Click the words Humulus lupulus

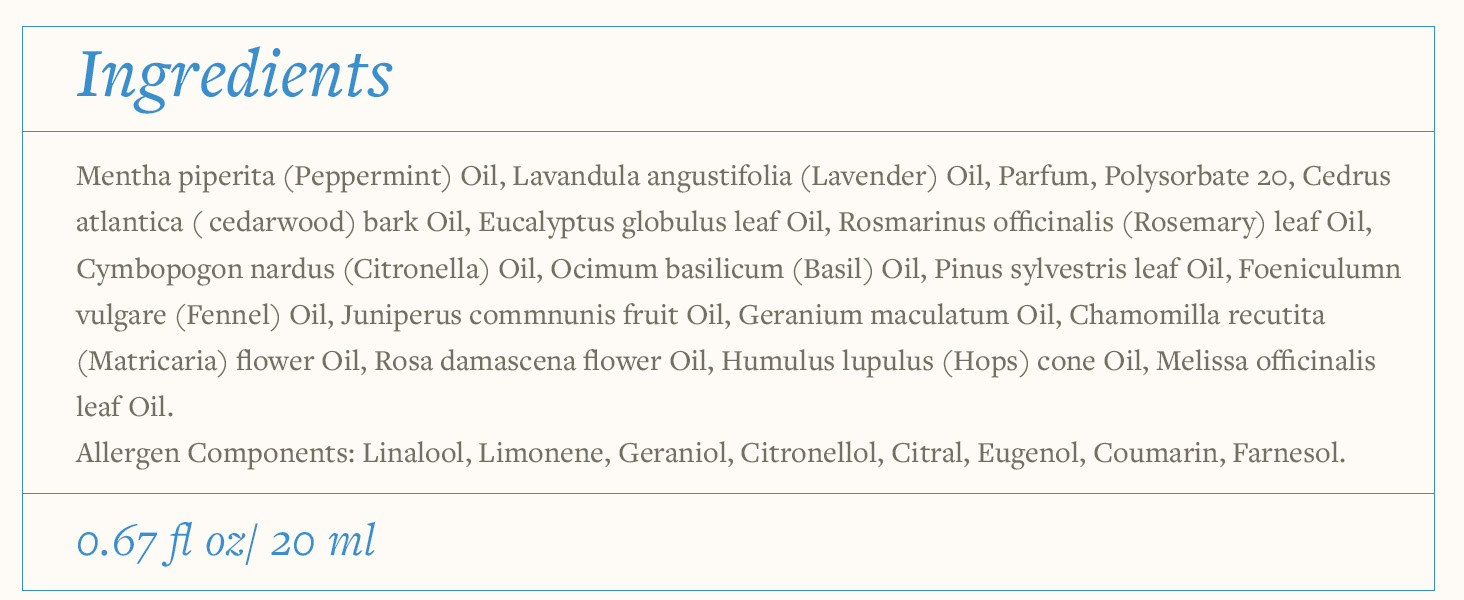[827, 362]
